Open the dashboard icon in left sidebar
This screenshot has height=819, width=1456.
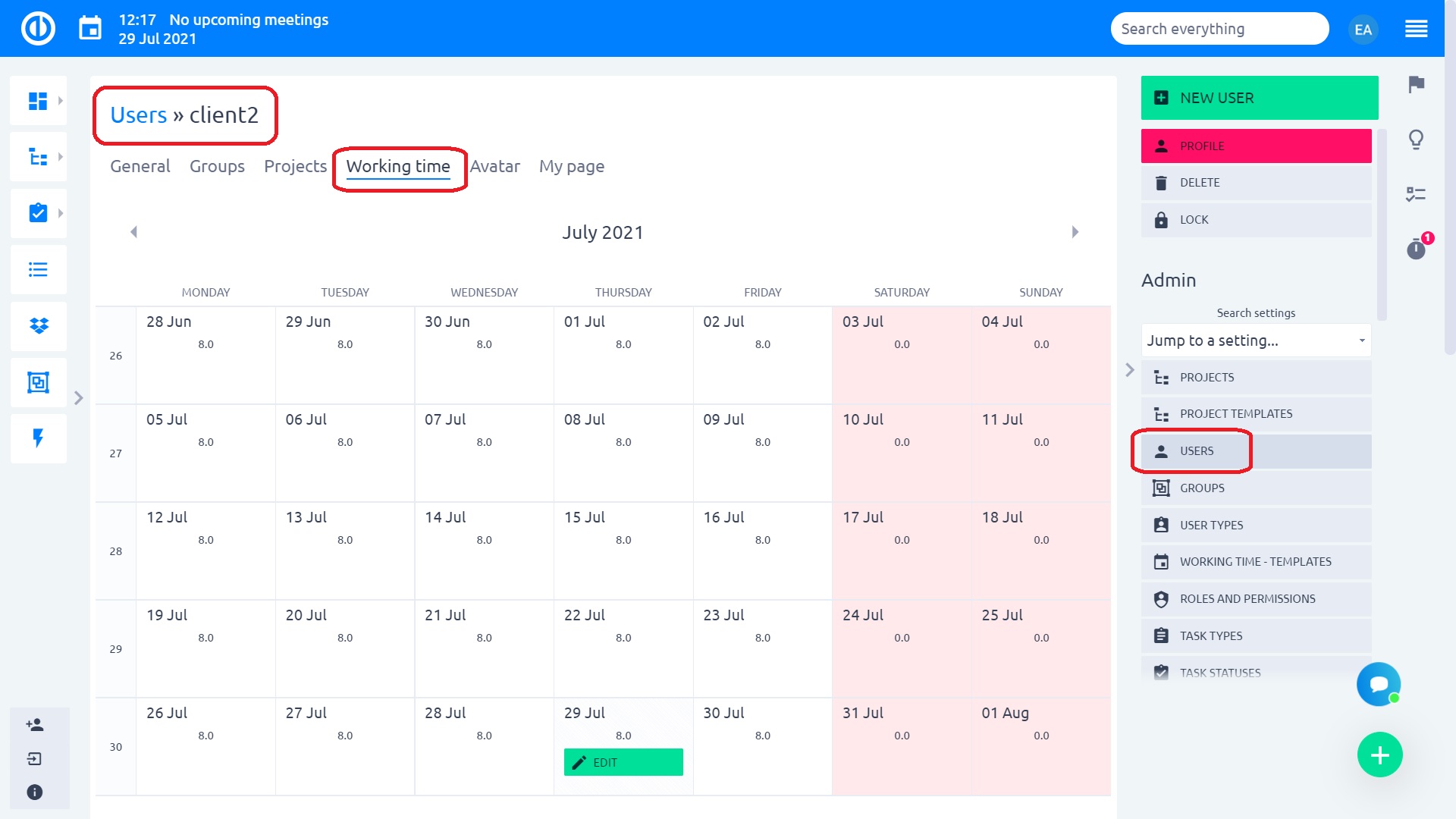click(38, 101)
